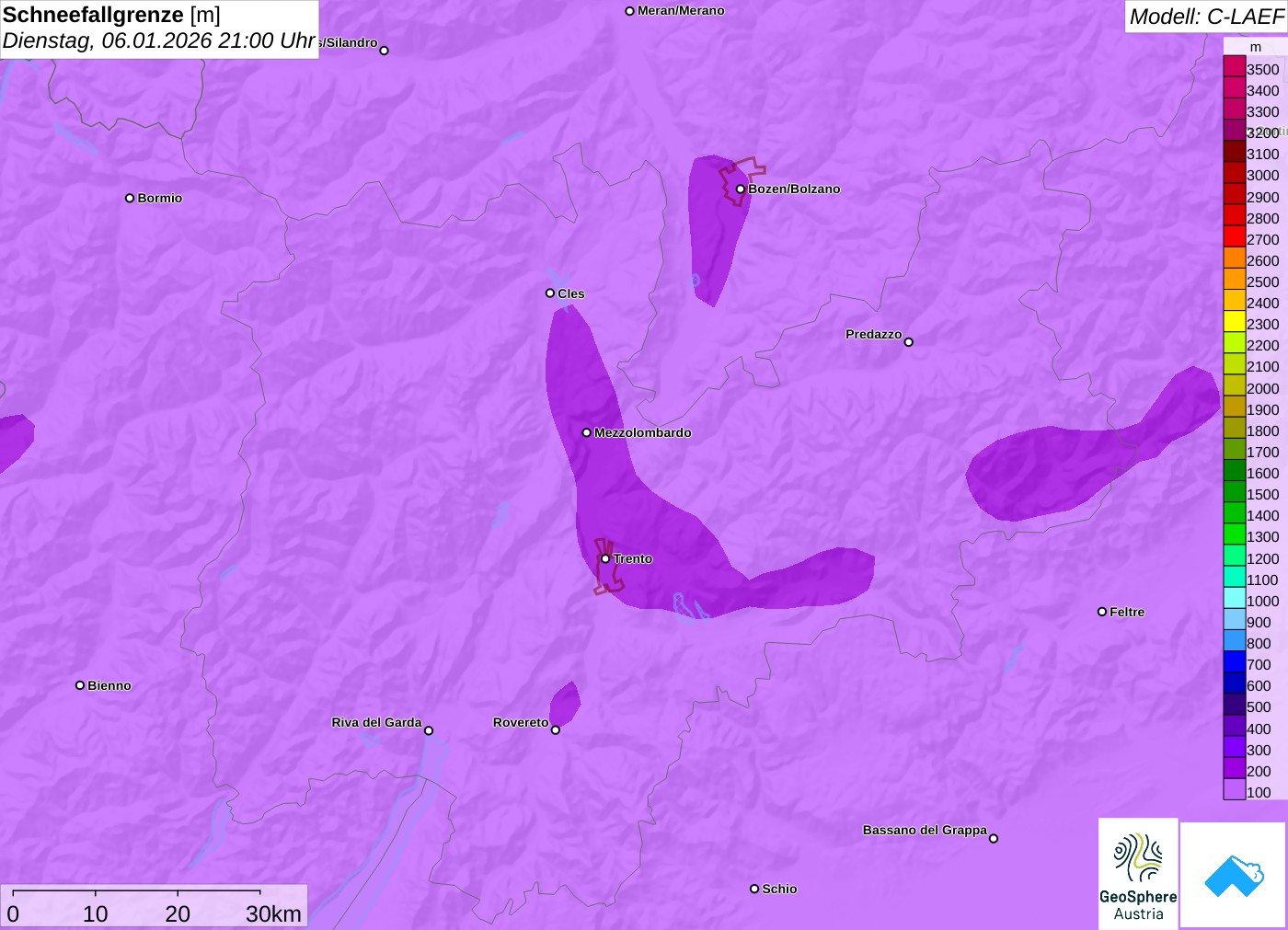Click the '2000' legend value label
The height and width of the screenshot is (930, 1288).
pos(1263,388)
